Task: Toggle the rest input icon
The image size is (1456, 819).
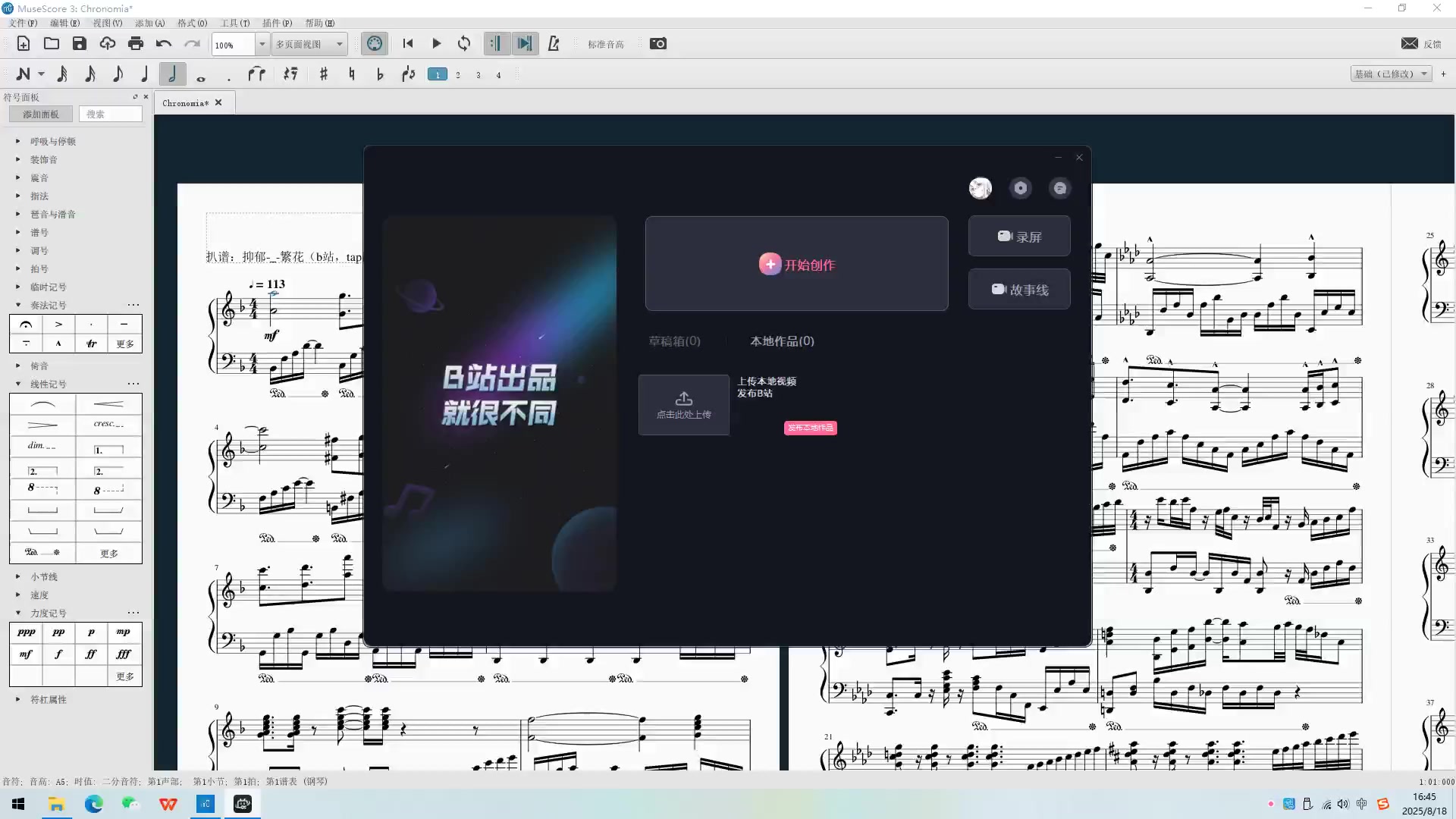Action: [290, 74]
